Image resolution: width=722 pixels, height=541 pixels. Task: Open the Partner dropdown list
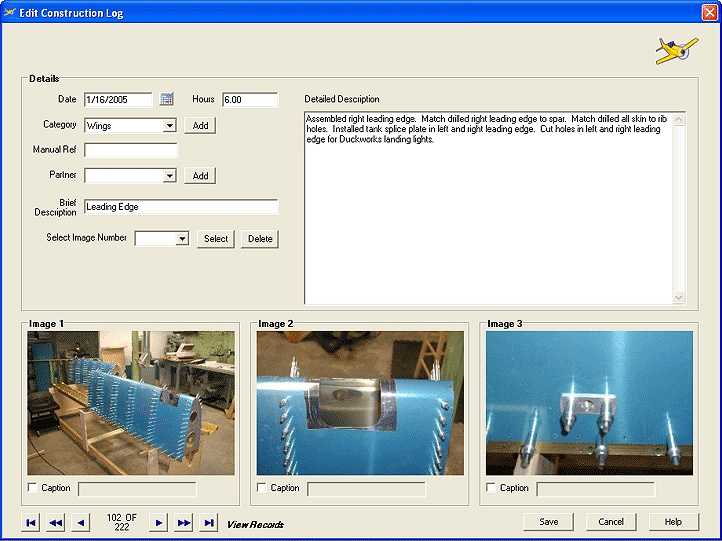tap(169, 176)
